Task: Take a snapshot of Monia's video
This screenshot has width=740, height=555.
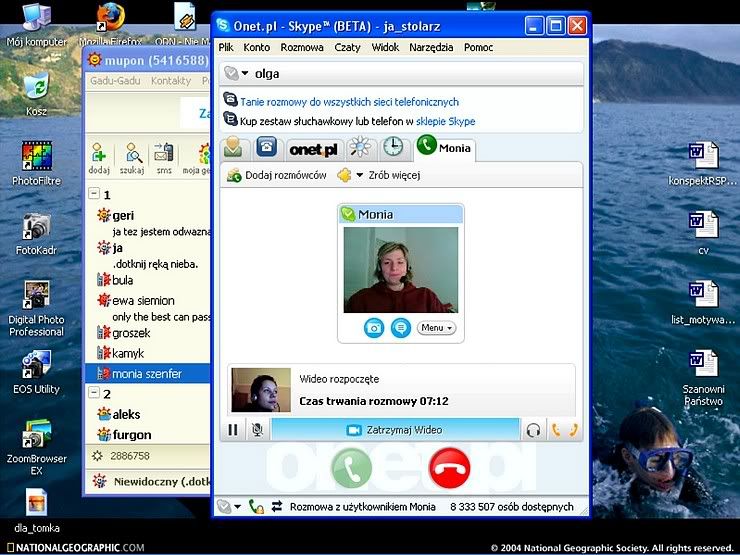Action: point(374,328)
